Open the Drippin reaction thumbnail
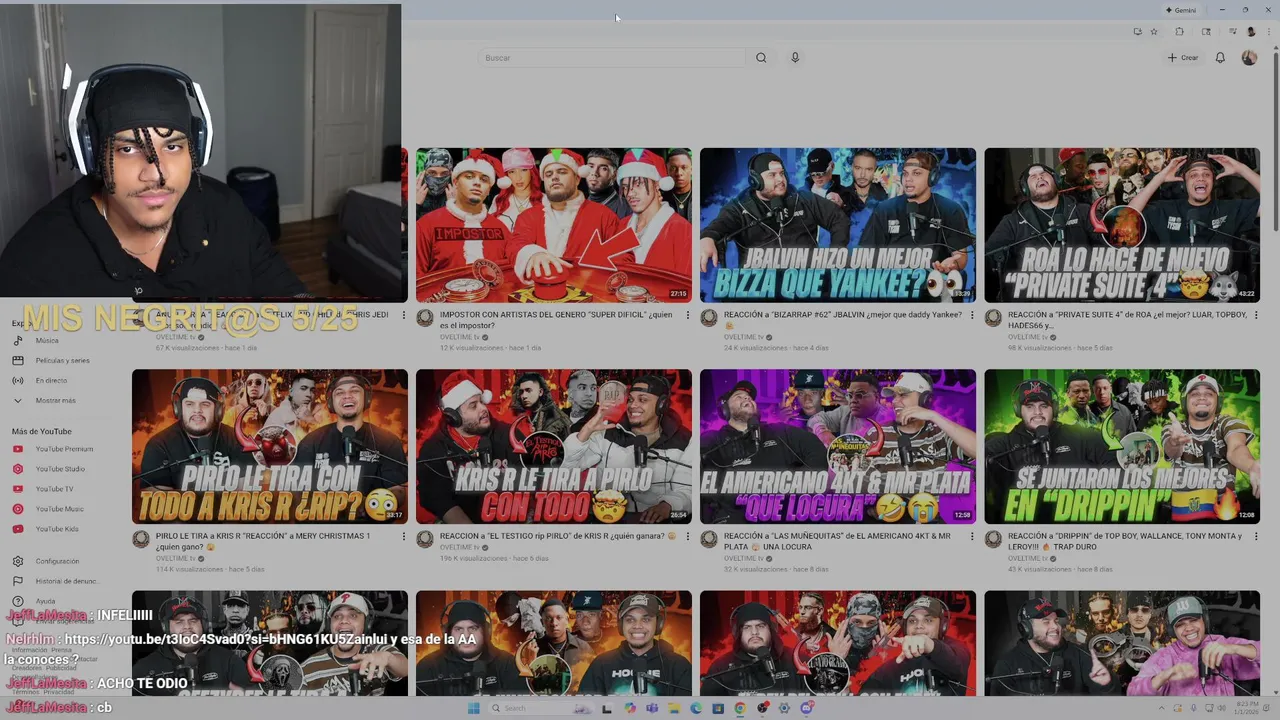The height and width of the screenshot is (720, 1280). 1122,447
